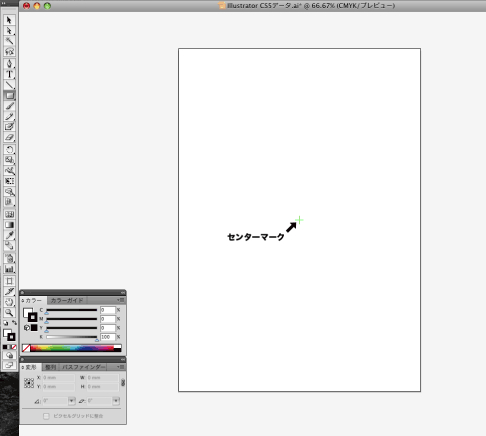Viewport: 486px width, 436px height.
Task: Select the Zoom magnifier tool
Action: click(9, 313)
